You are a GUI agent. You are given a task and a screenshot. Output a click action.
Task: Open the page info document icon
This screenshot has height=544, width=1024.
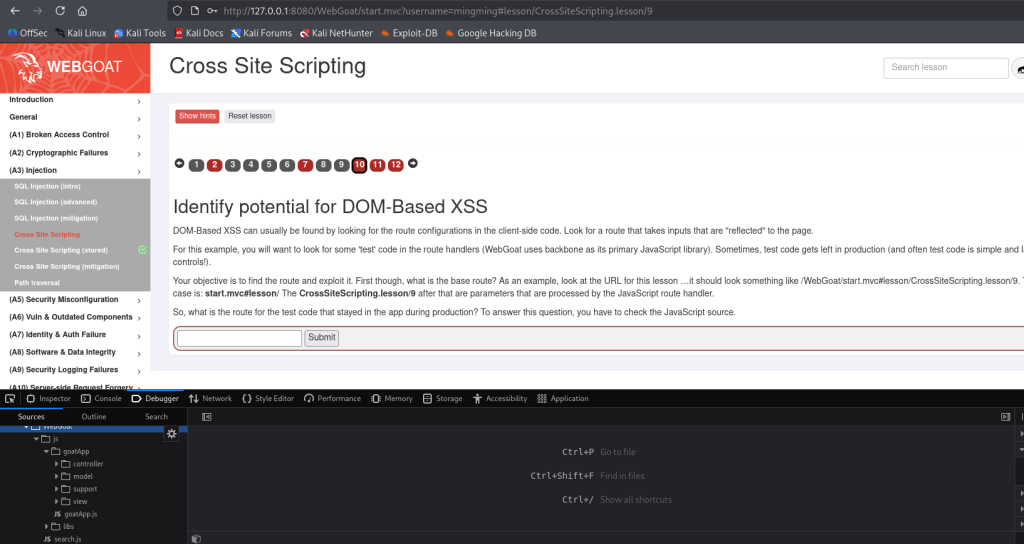click(x=195, y=10)
